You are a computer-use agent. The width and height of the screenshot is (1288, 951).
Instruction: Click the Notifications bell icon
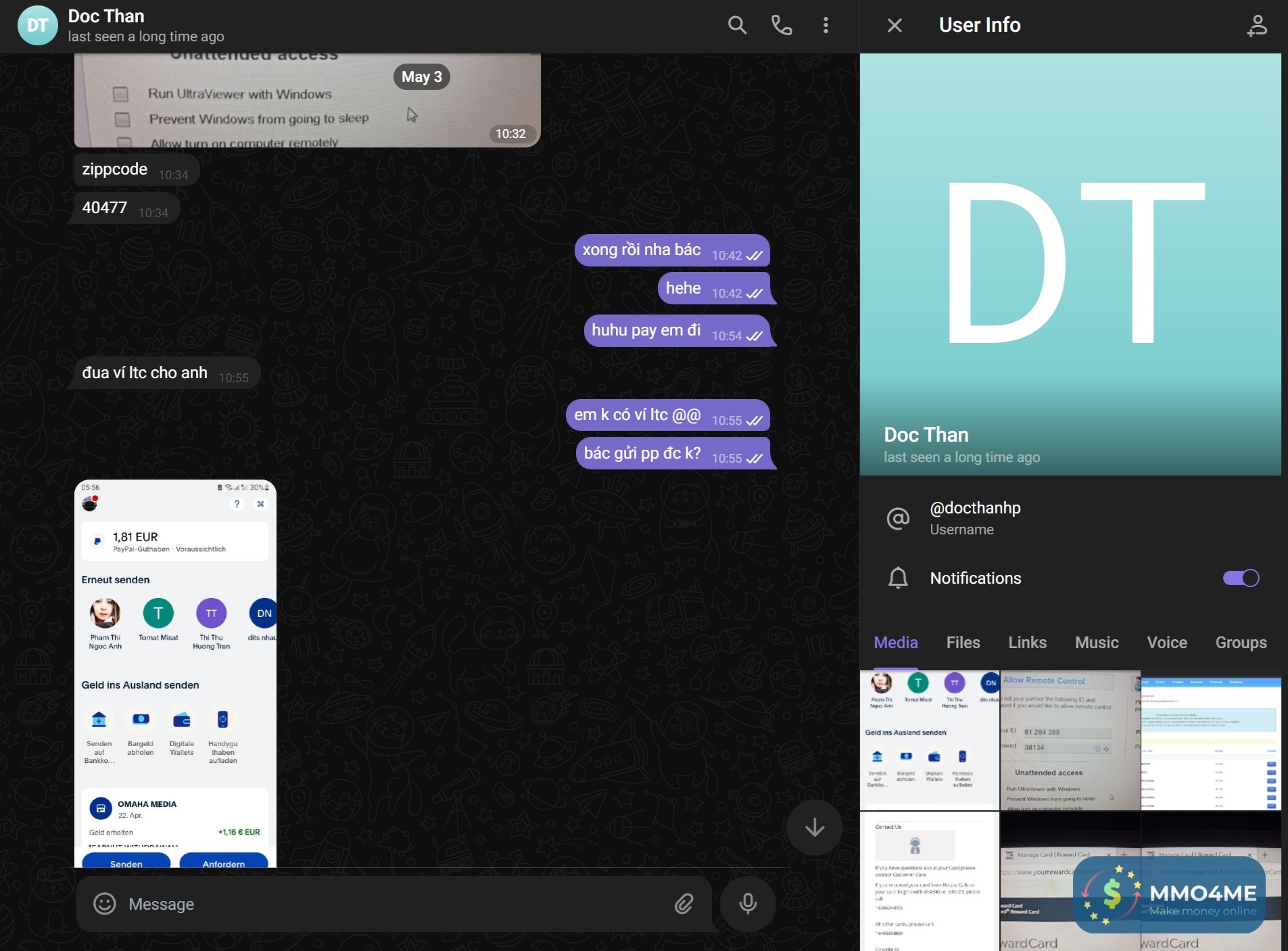pyautogui.click(x=898, y=578)
